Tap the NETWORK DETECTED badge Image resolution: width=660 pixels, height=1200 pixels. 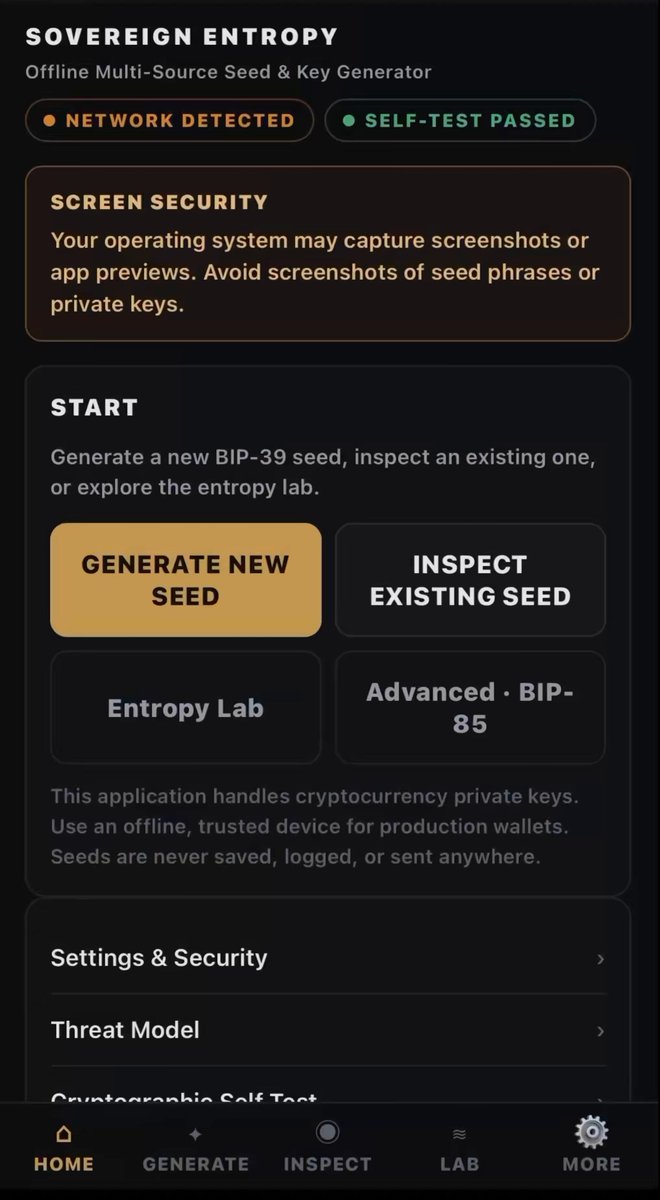click(x=169, y=121)
